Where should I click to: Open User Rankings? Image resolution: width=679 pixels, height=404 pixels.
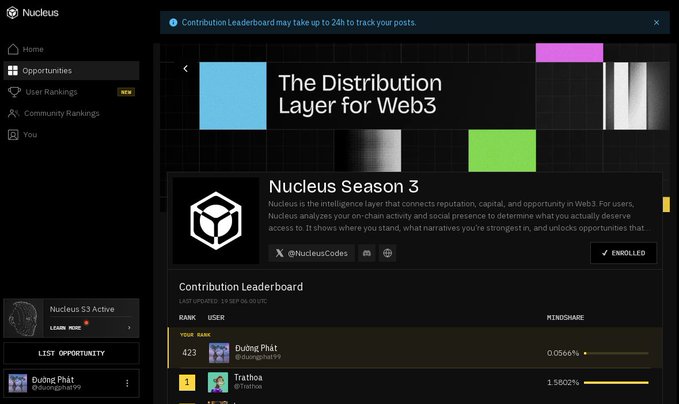(71, 92)
